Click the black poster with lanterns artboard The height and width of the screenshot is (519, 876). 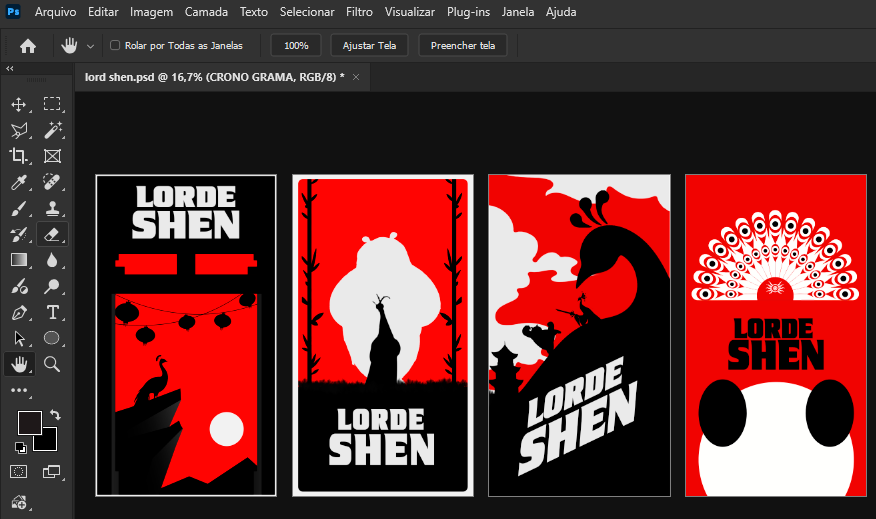[x=186, y=335]
